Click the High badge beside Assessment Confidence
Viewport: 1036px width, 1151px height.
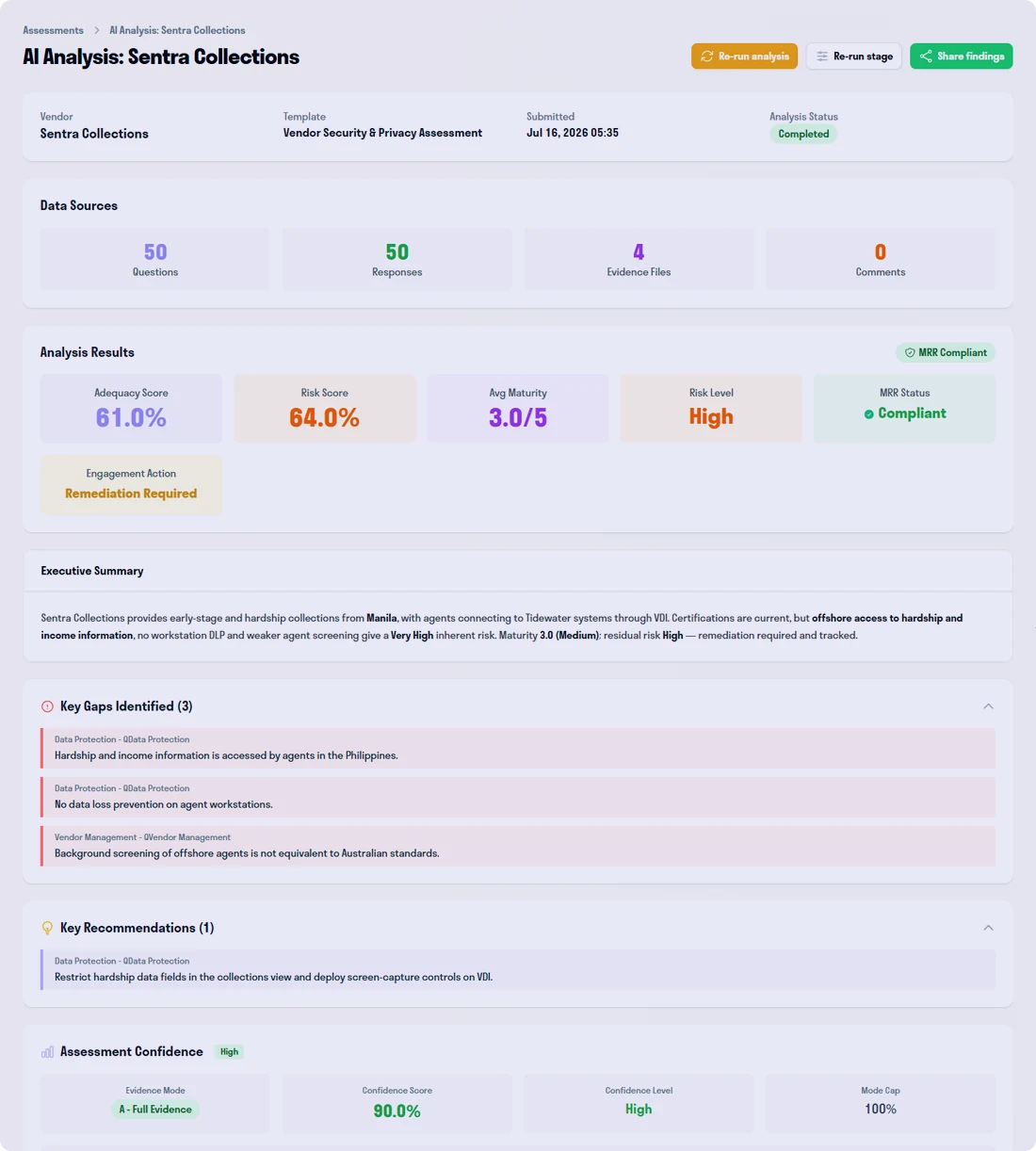(x=229, y=1052)
